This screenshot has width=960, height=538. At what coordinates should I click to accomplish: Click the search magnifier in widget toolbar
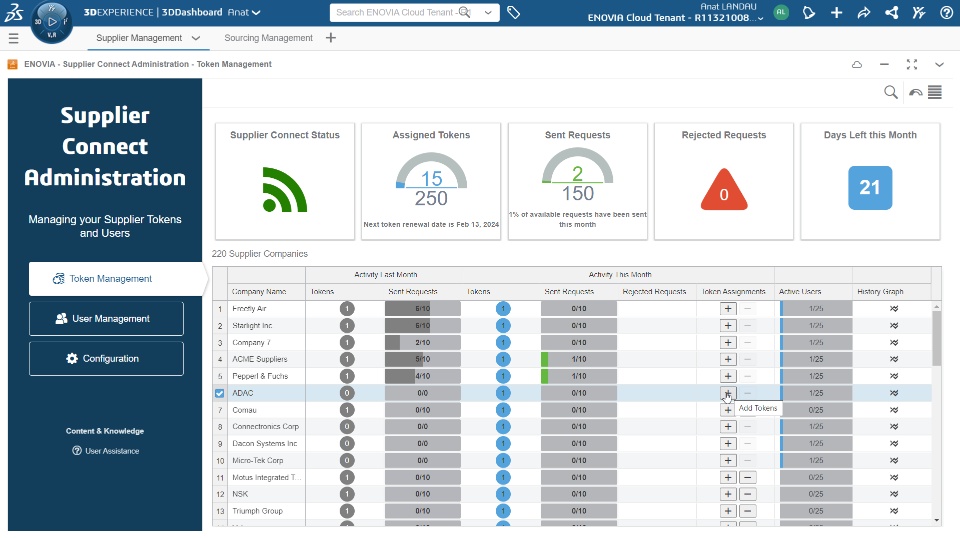[x=891, y=92]
